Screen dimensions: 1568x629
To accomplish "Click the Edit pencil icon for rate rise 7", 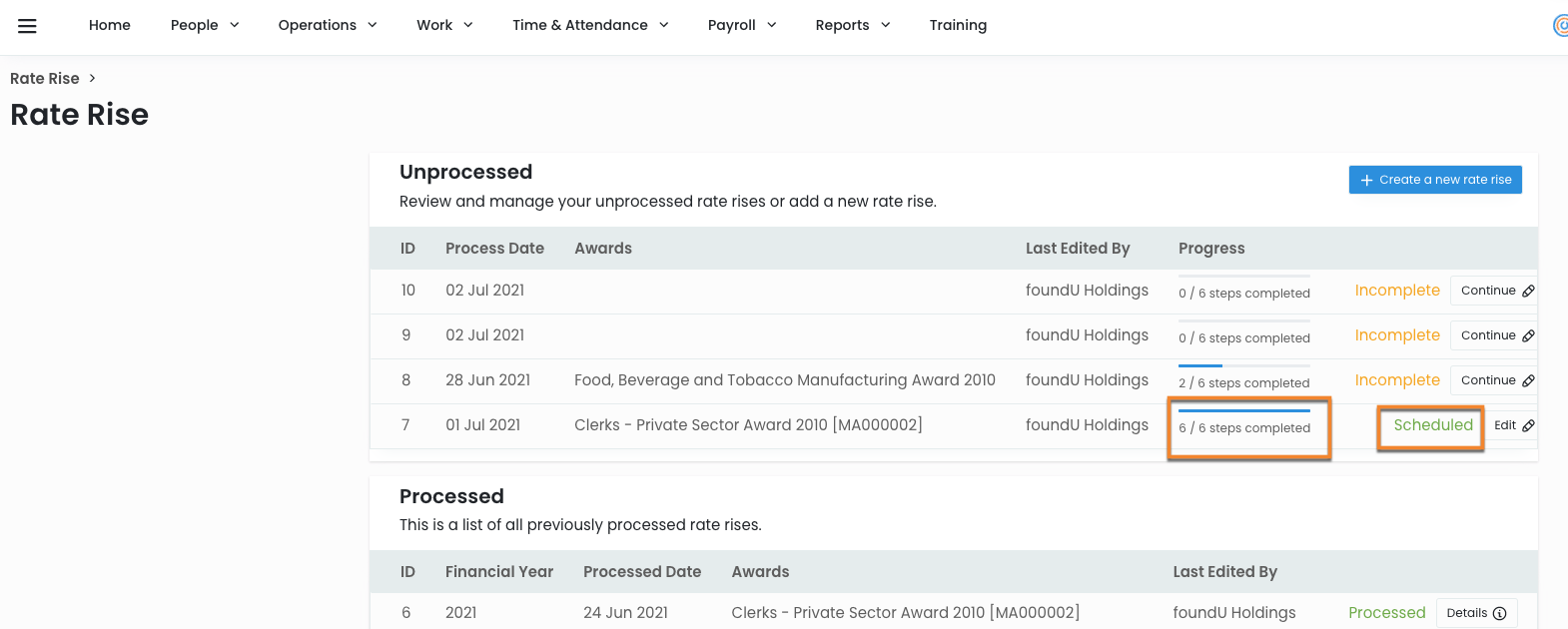I will [1528, 426].
